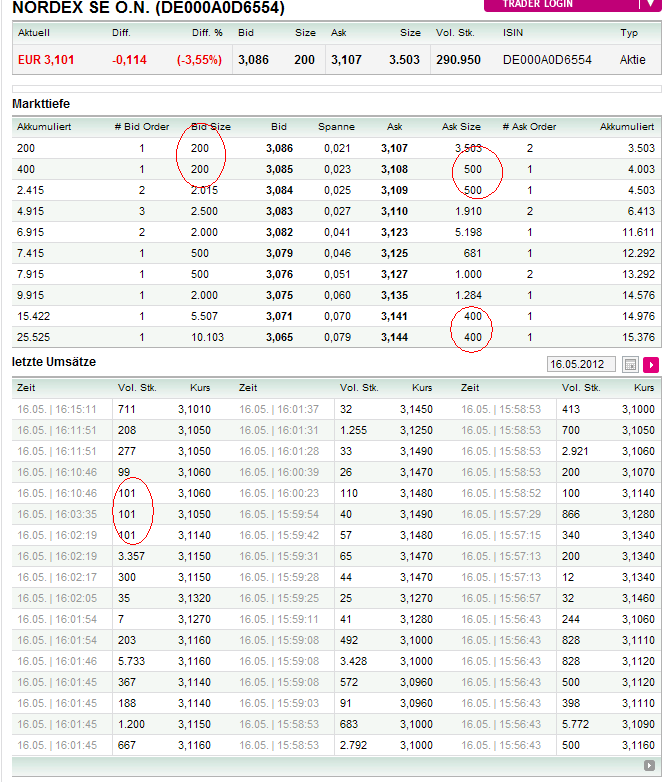Click the # Bid Order column header
Screen dimensions: 666x782
pos(142,127)
